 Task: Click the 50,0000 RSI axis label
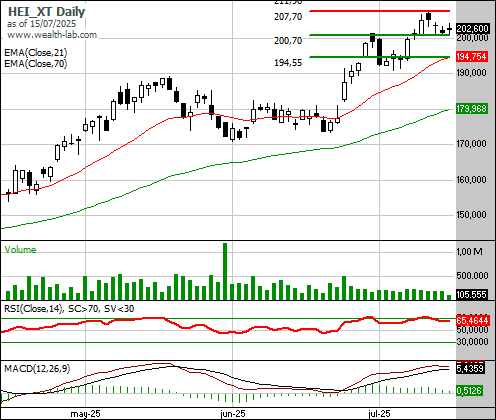click(473, 330)
